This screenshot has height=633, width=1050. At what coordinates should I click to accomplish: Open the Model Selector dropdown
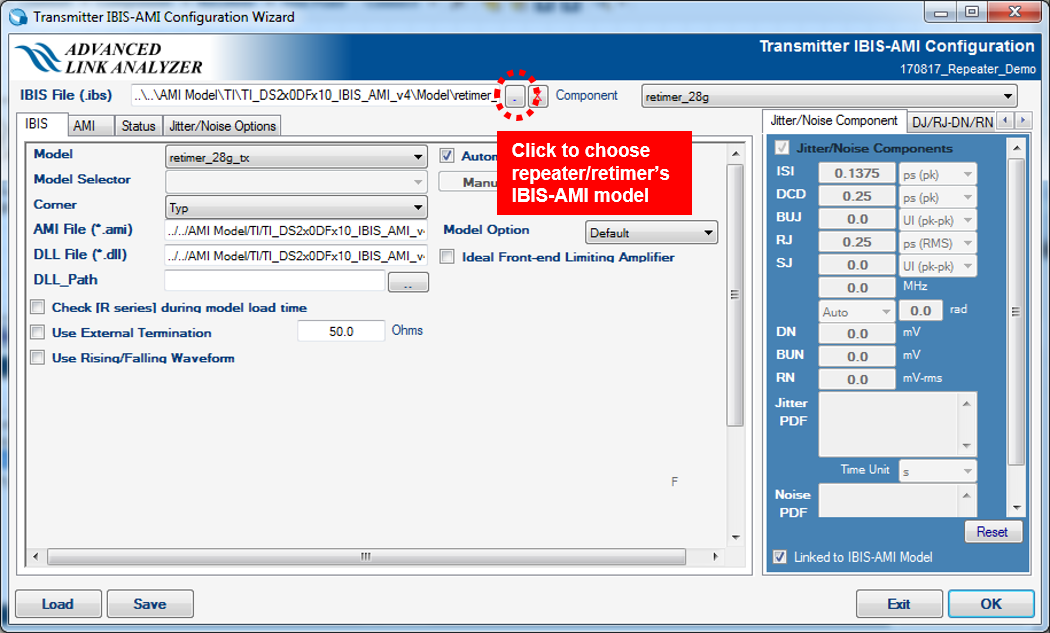coord(296,182)
